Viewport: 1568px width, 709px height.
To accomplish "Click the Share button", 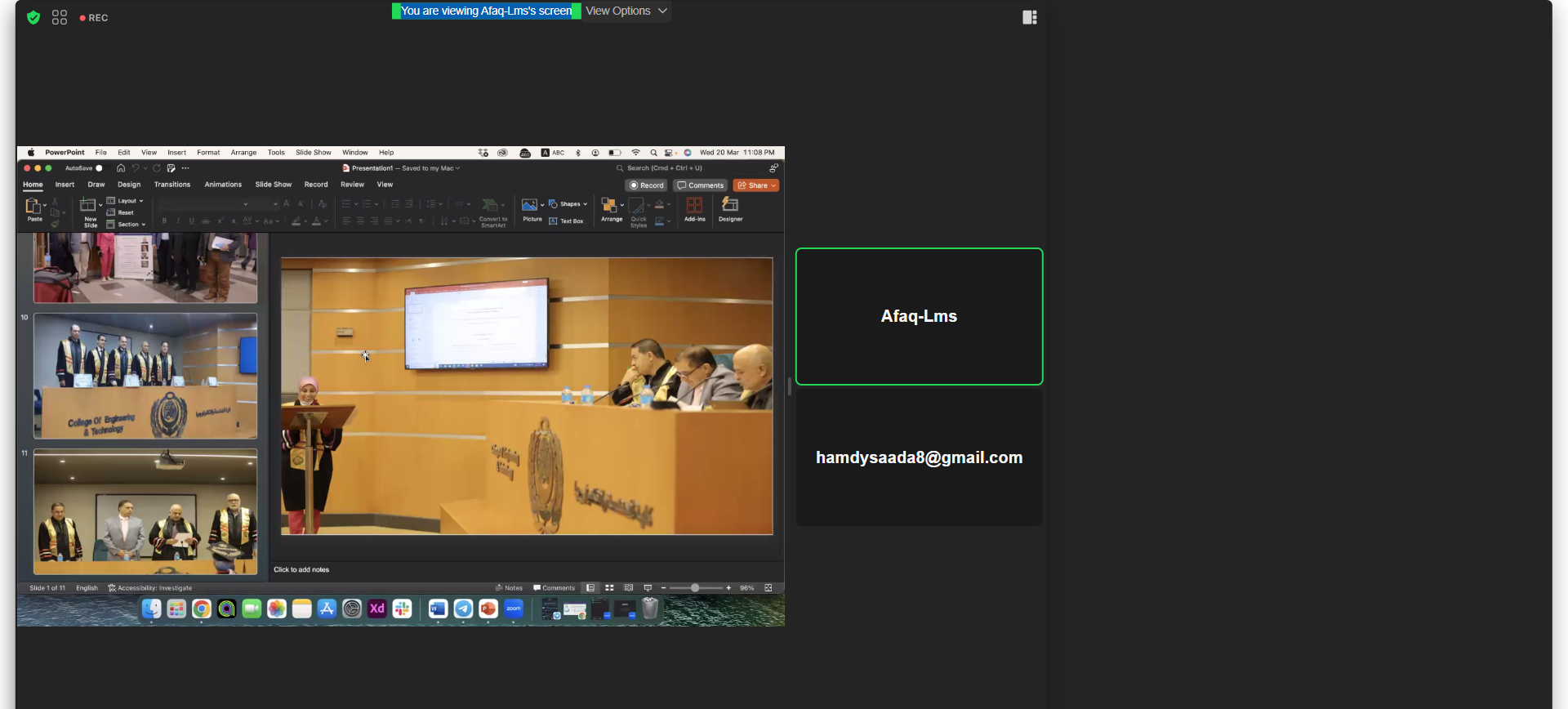I will click(x=755, y=185).
